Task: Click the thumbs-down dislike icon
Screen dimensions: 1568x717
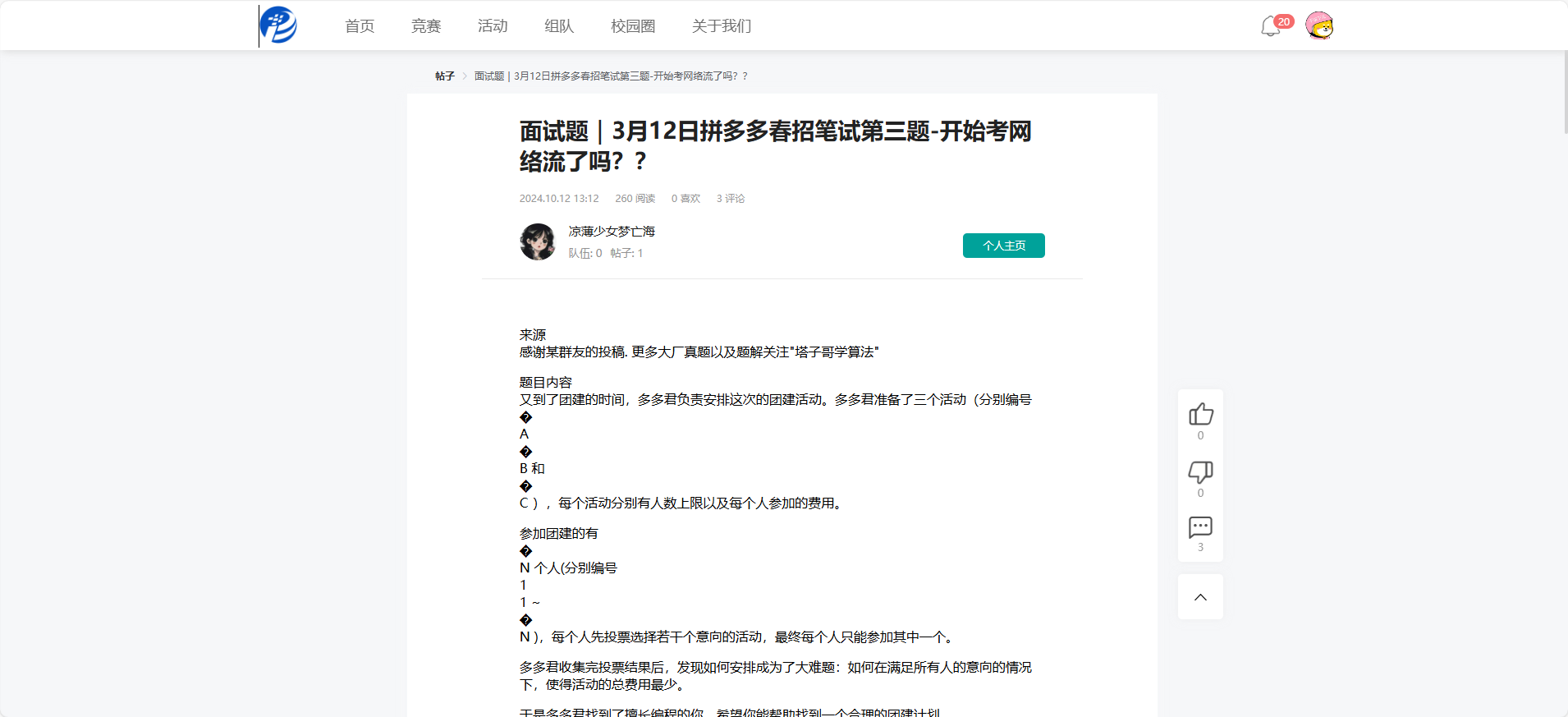Action: pos(1200,471)
